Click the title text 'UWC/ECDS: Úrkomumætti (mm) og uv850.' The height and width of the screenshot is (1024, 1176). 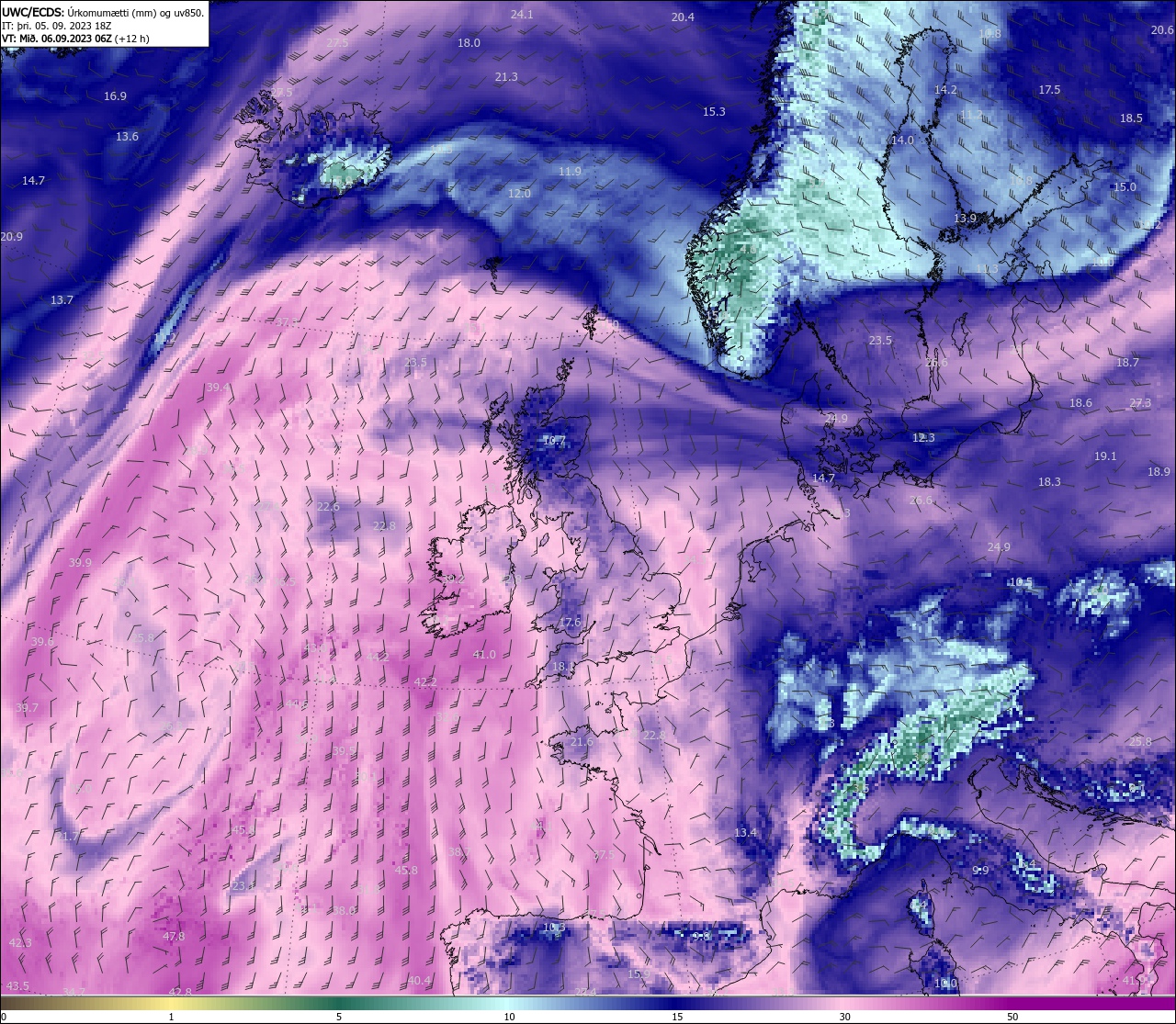point(103,12)
